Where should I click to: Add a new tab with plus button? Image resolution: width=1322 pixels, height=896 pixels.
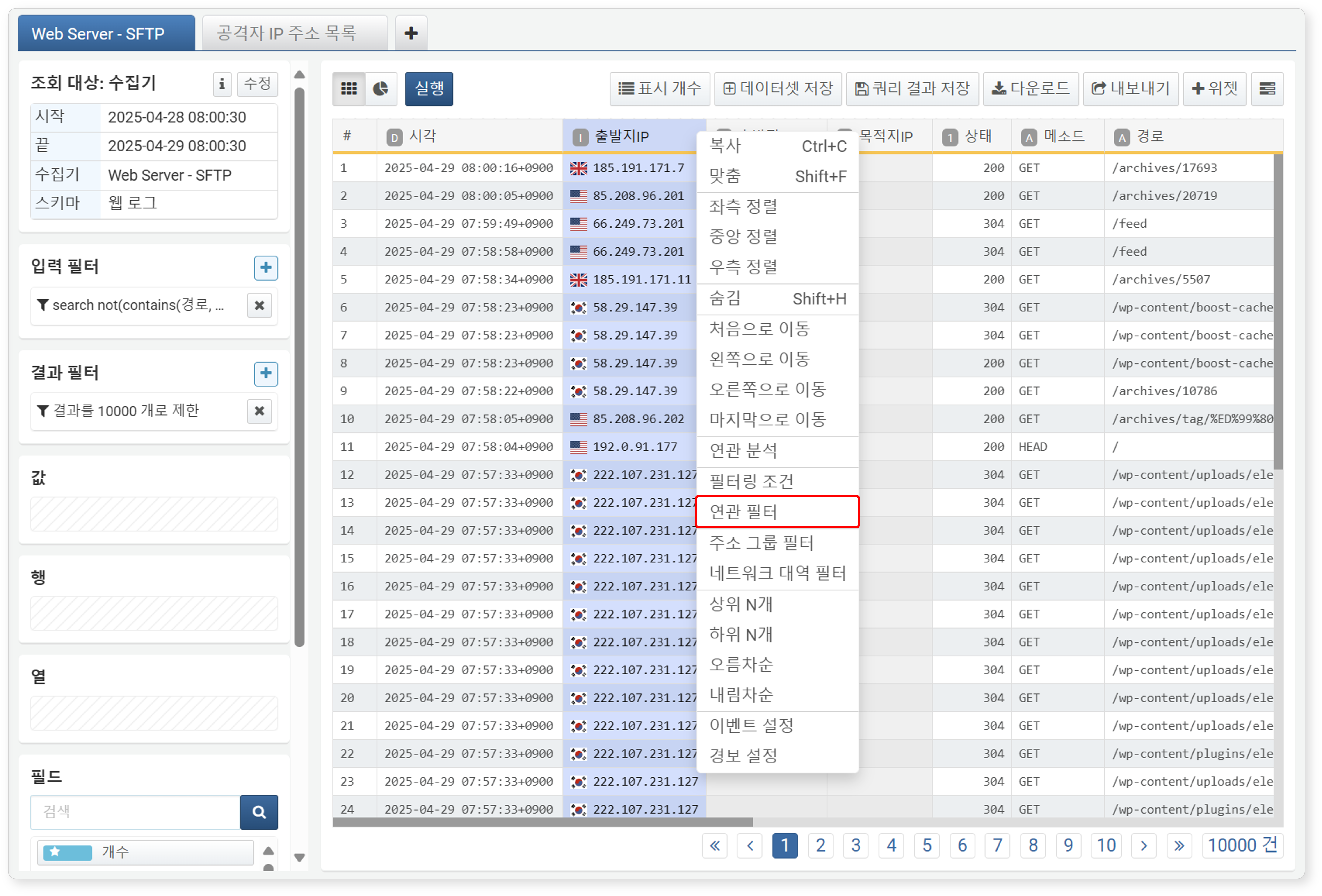pyautogui.click(x=411, y=33)
